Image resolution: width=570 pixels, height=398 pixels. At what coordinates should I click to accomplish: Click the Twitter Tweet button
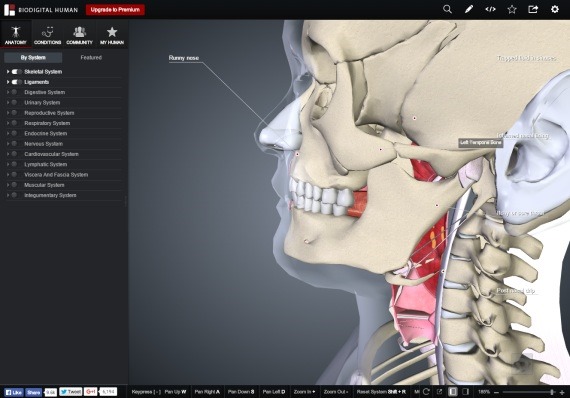71,392
